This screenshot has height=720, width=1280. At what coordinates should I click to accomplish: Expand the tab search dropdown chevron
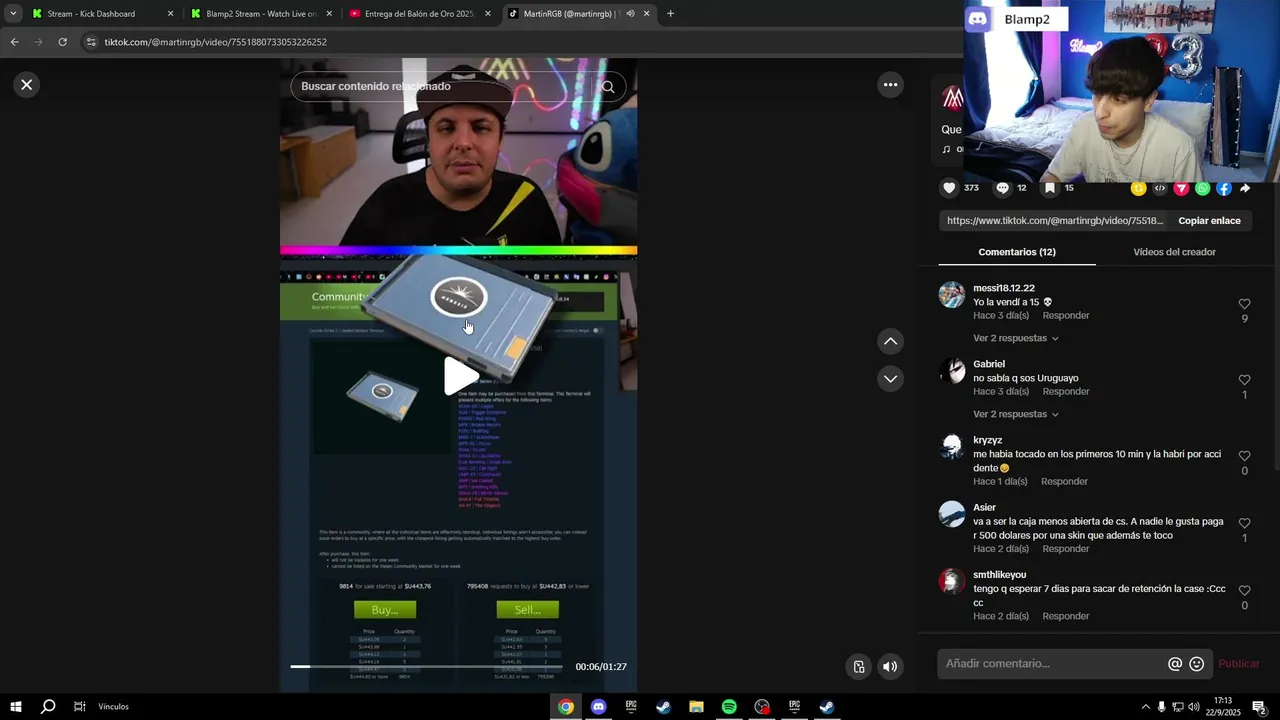pyautogui.click(x=13, y=14)
